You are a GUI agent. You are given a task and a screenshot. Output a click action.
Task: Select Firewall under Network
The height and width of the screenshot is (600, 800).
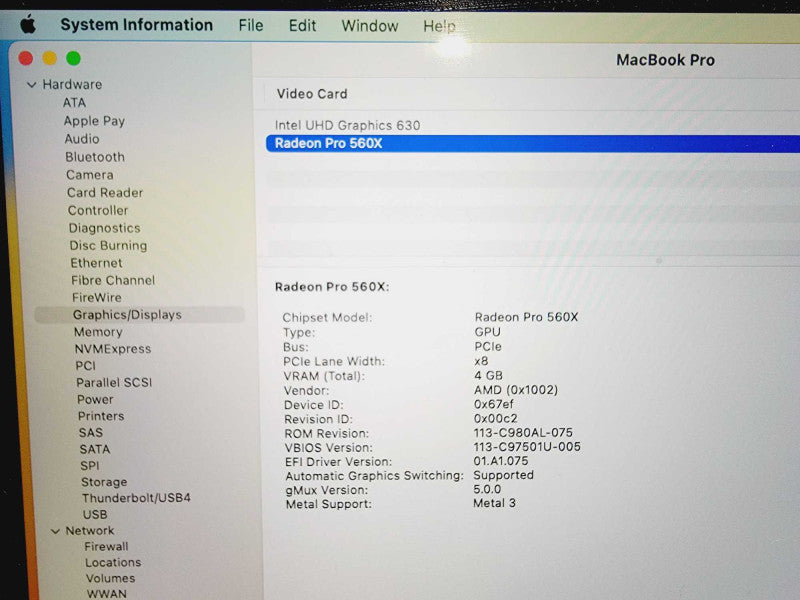pos(106,546)
